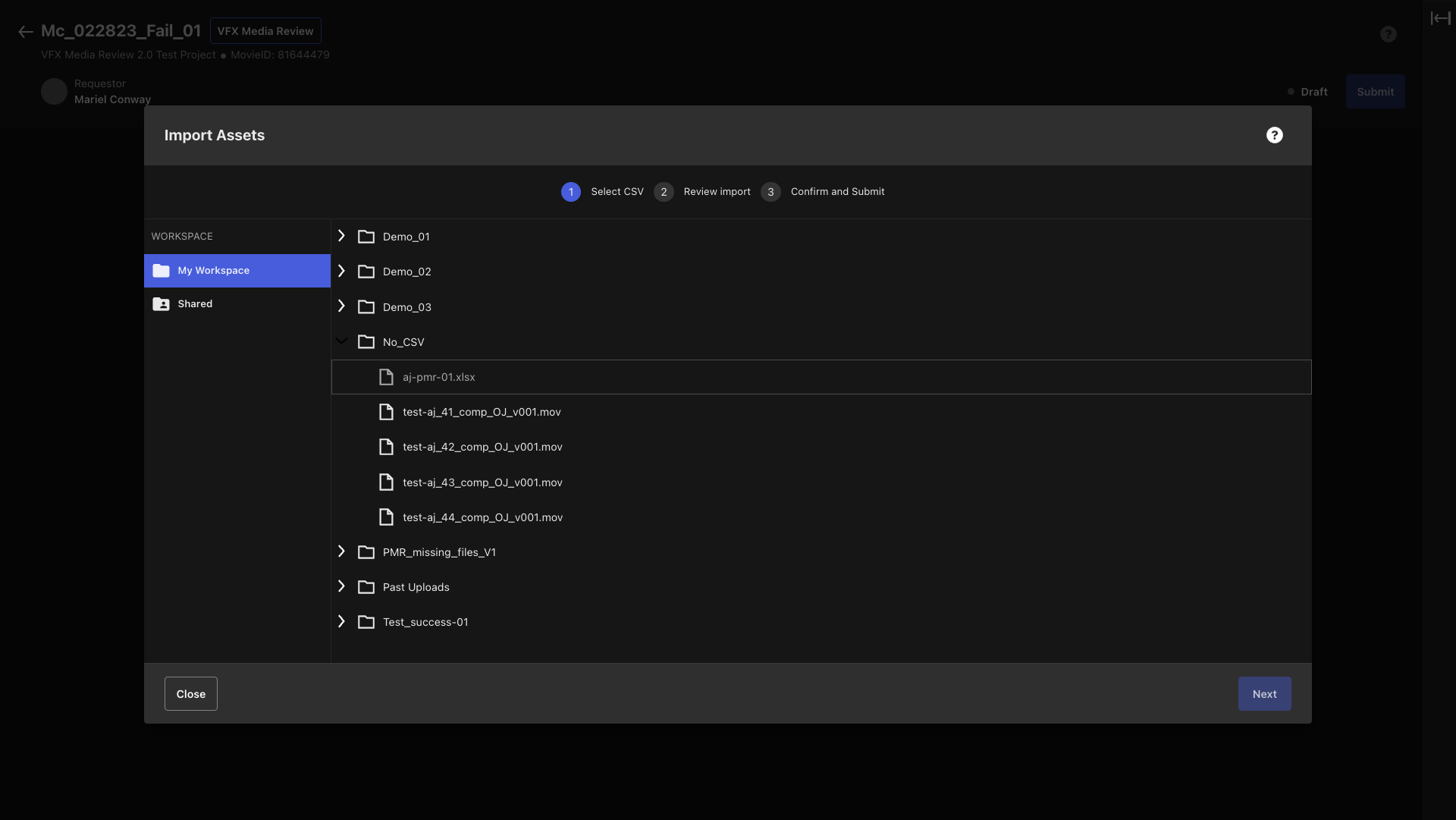
Task: Click the requestor avatar circle
Action: [x=54, y=92]
